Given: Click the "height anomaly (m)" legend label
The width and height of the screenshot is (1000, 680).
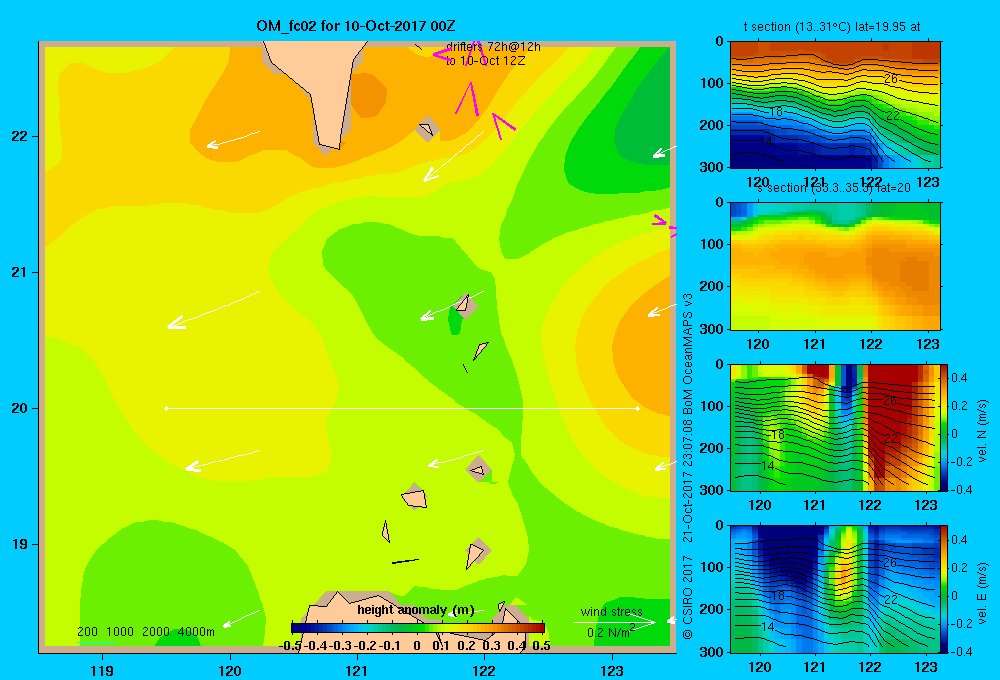Looking at the screenshot, I should (416, 610).
